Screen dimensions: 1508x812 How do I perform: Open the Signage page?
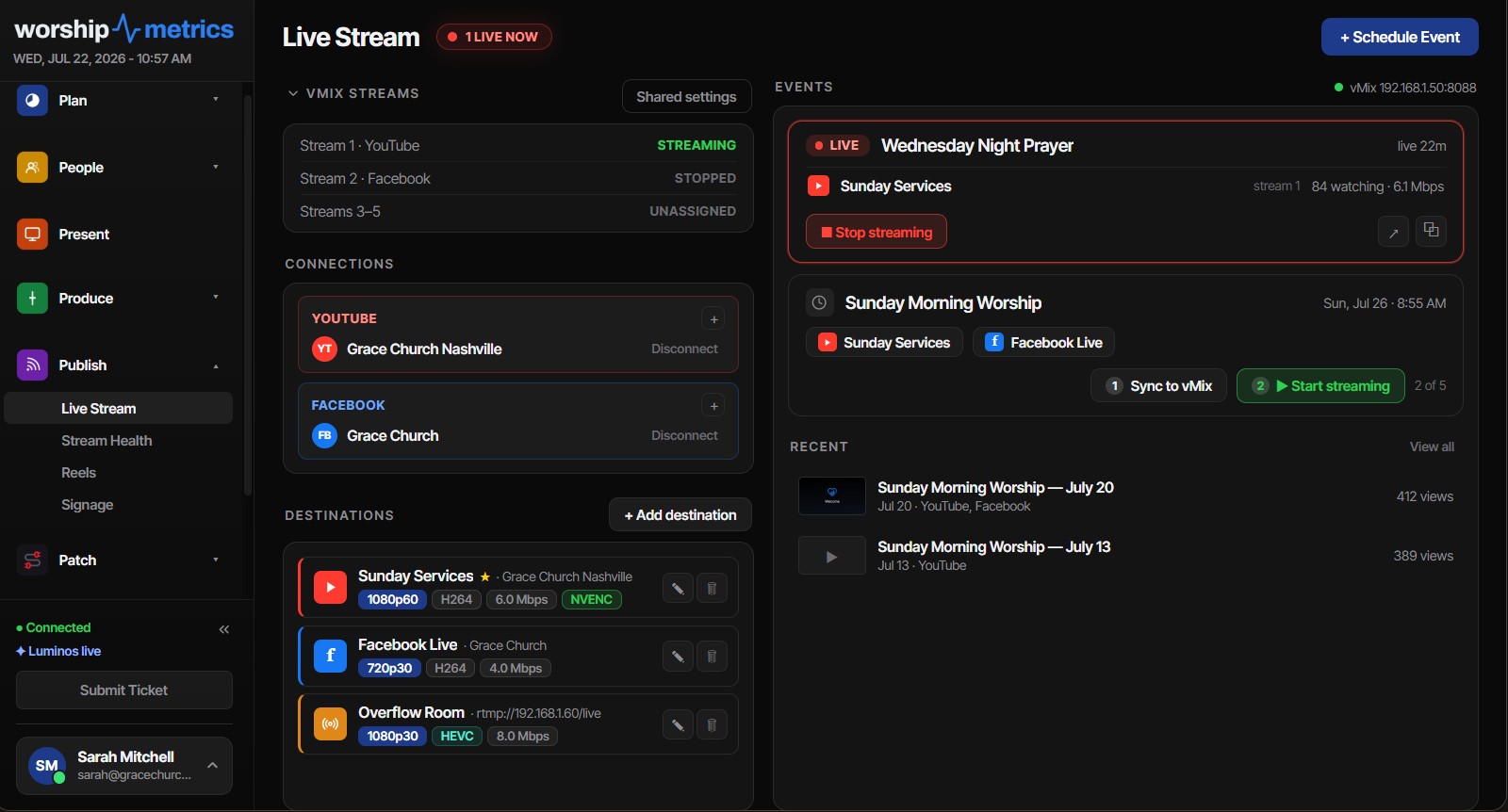point(88,504)
